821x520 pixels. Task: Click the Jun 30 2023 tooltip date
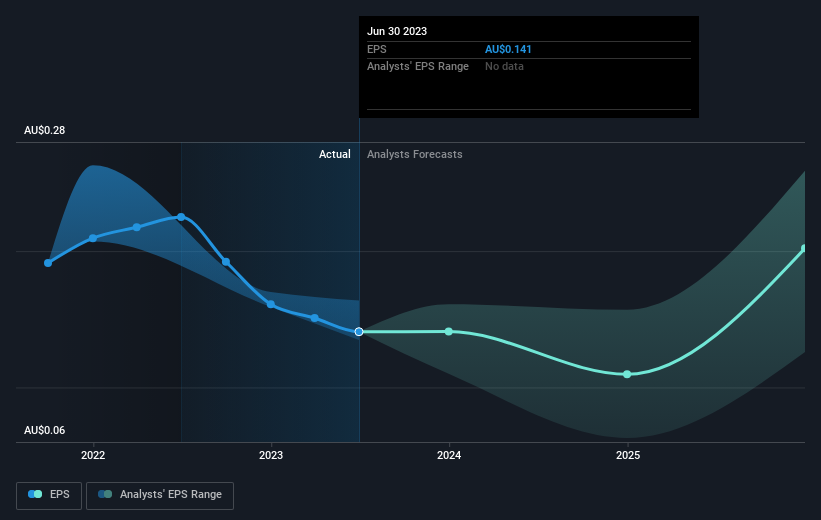(x=397, y=31)
